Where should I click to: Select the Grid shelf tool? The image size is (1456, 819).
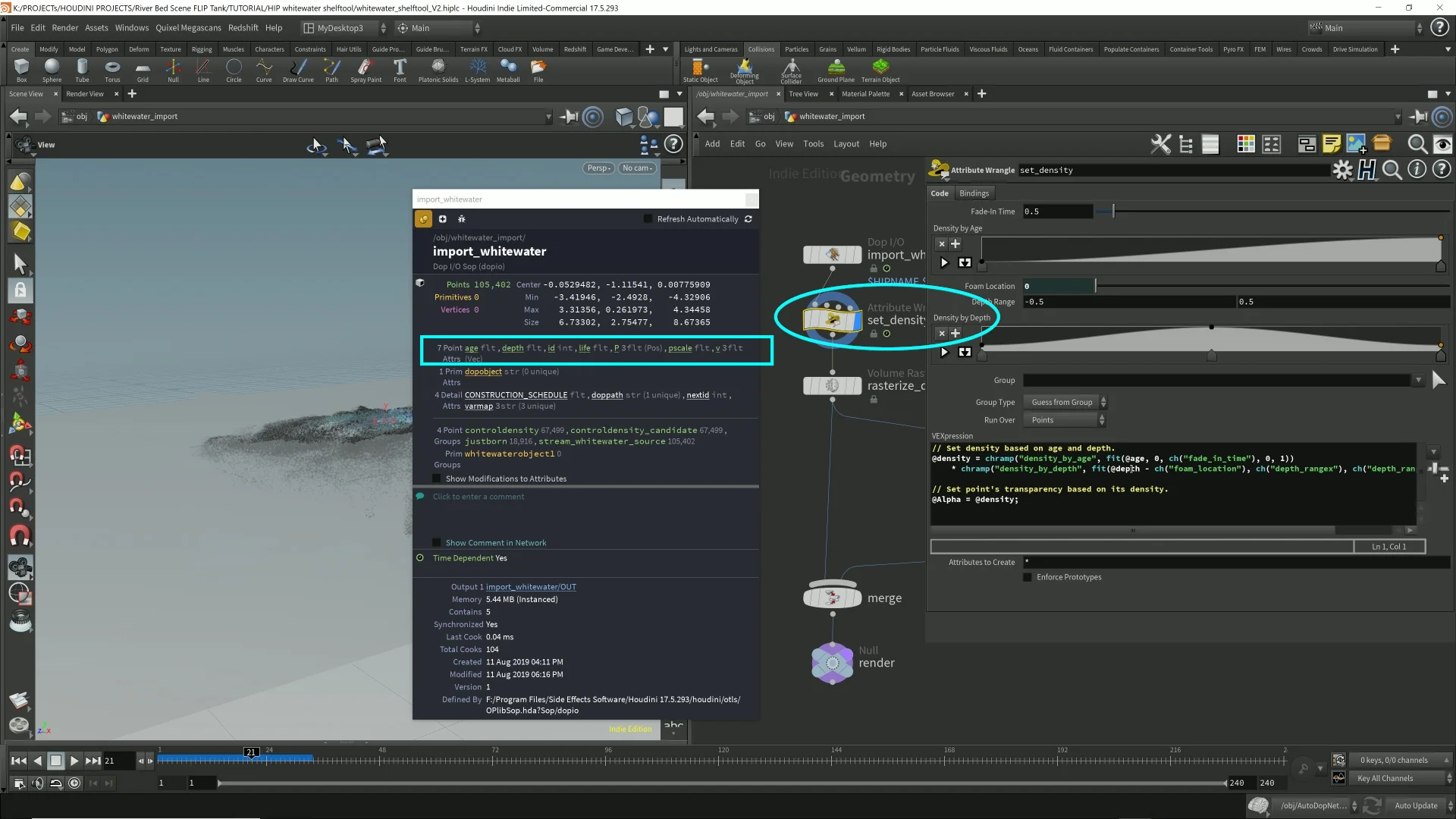[x=143, y=70]
